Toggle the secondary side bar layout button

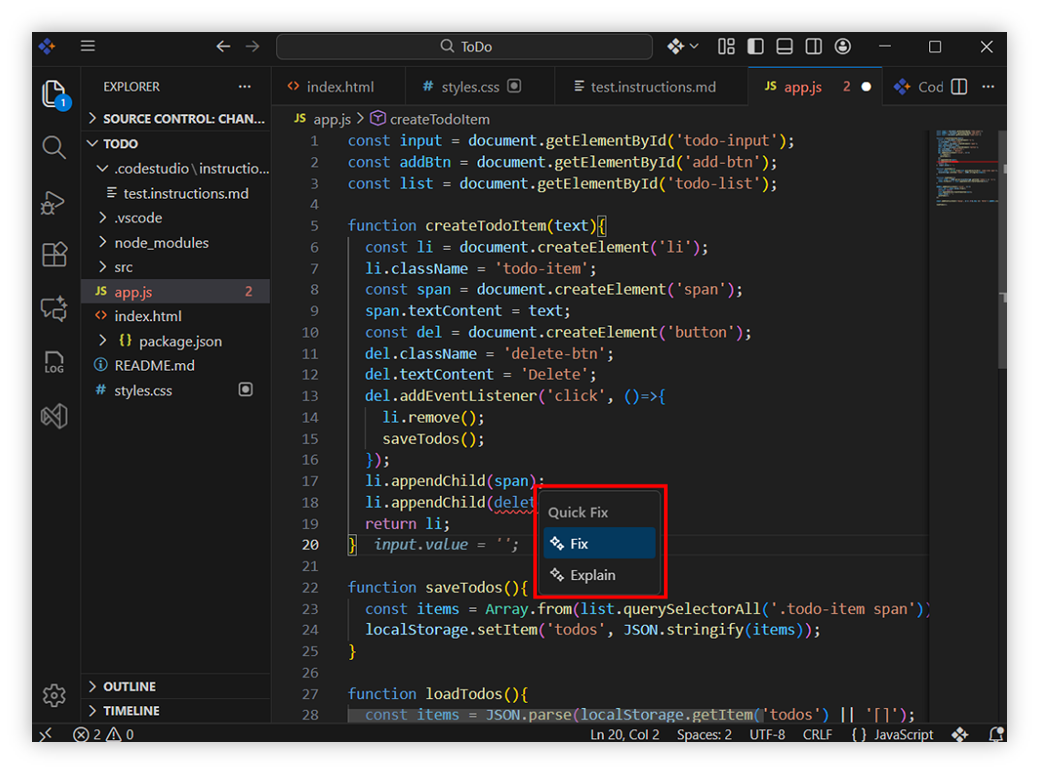814,47
